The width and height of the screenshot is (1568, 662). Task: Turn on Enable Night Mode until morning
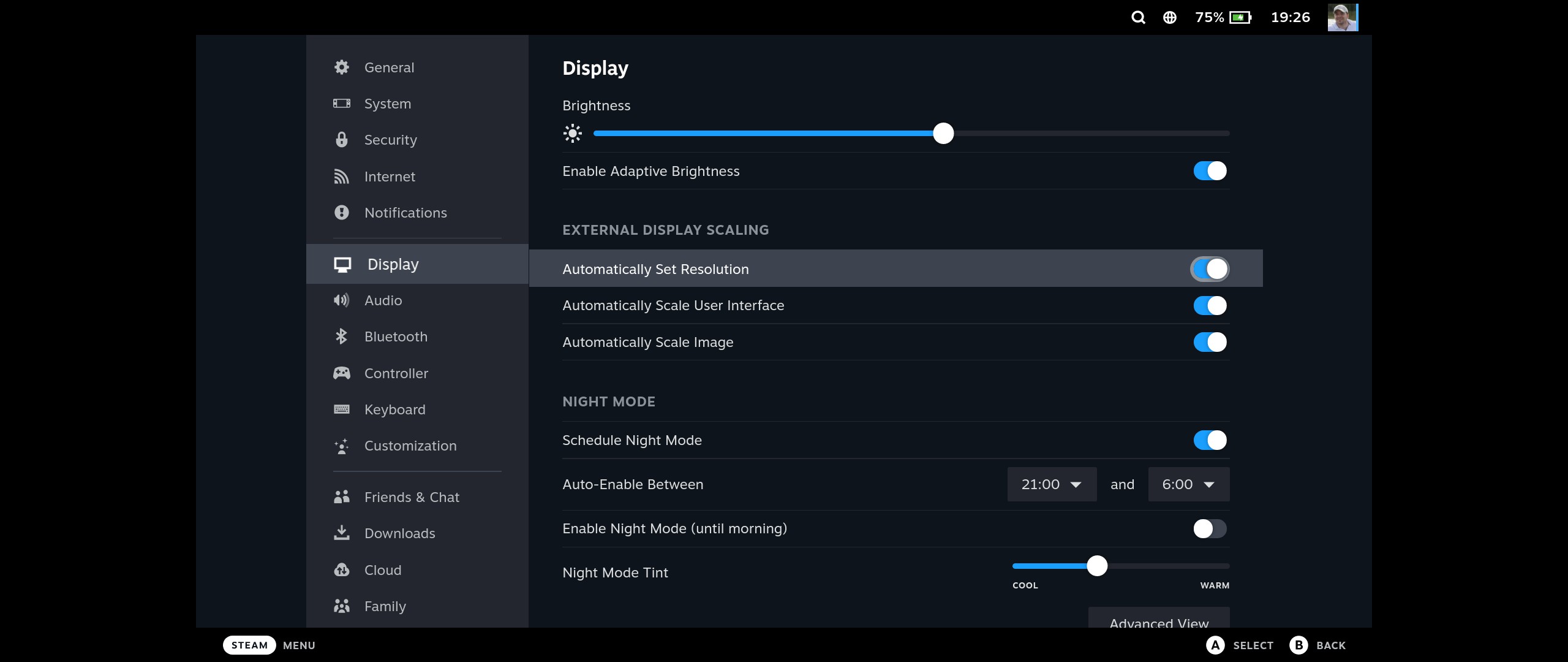click(1210, 528)
